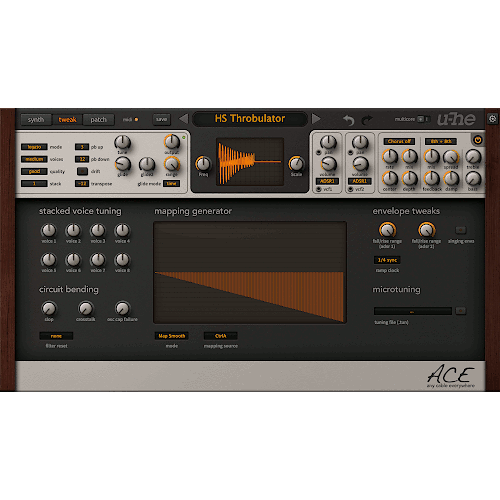Viewport: 500px width, 500px height.
Task: Click the voice 8 tuning knob
Action: 122,260
